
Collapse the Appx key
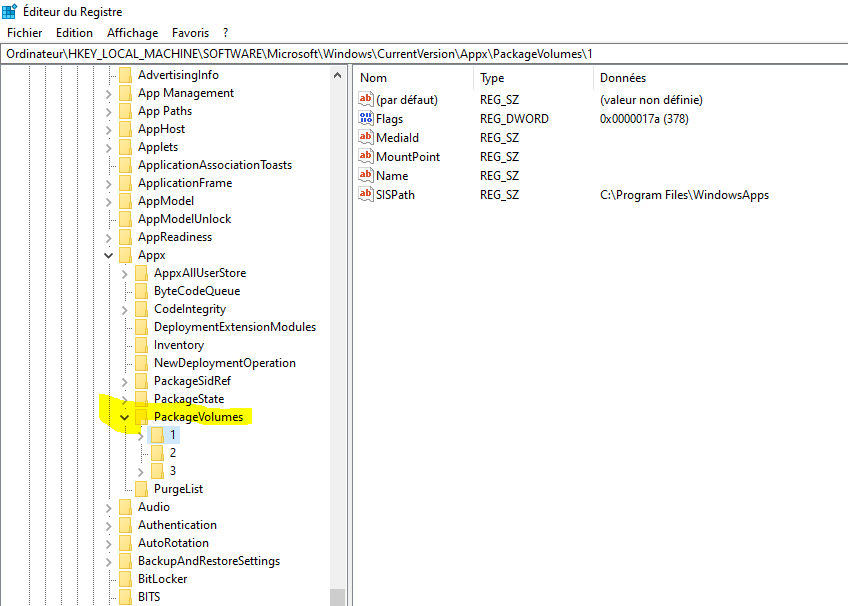[x=108, y=256]
